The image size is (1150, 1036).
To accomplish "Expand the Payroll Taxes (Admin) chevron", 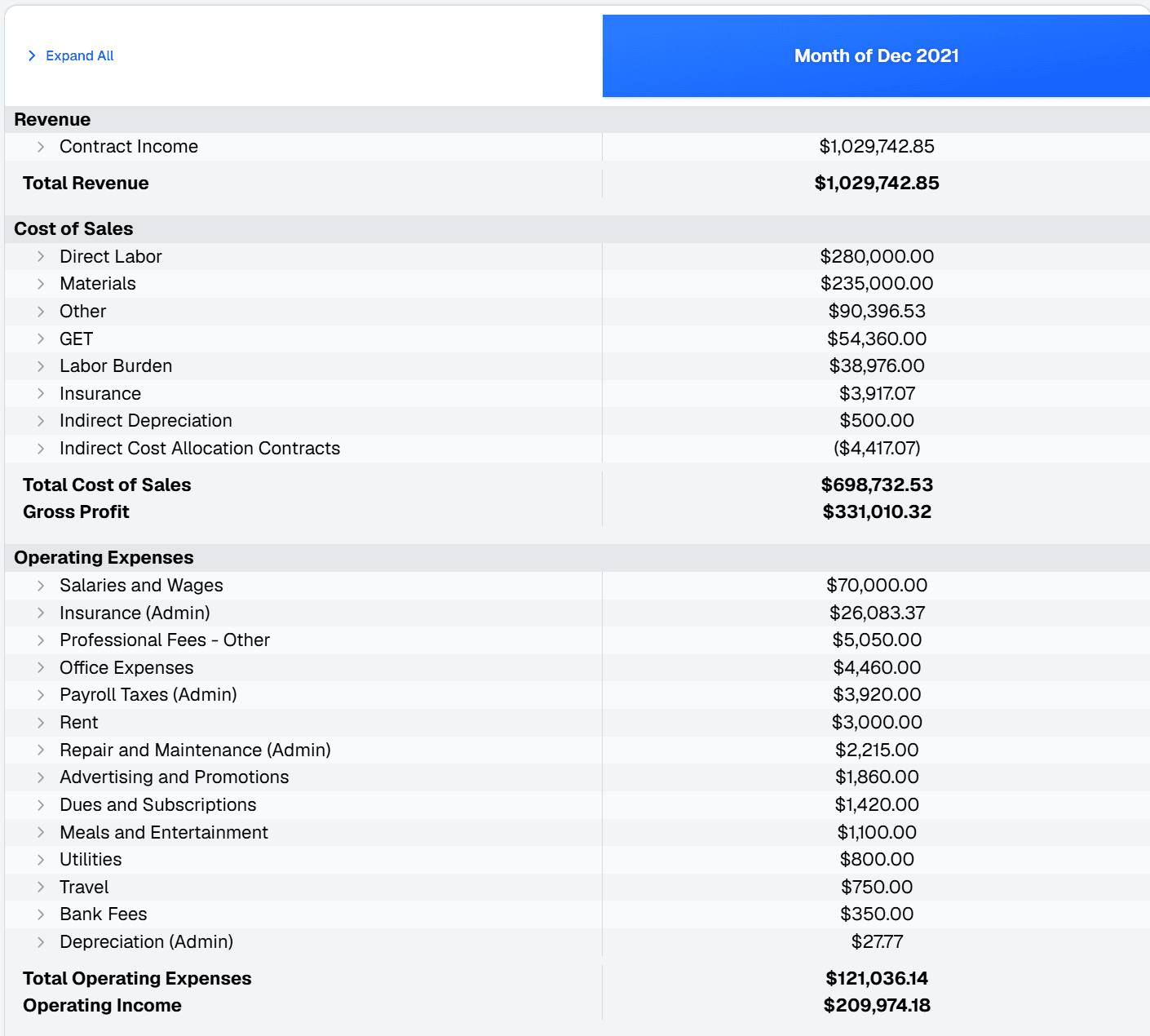I will click(41, 695).
